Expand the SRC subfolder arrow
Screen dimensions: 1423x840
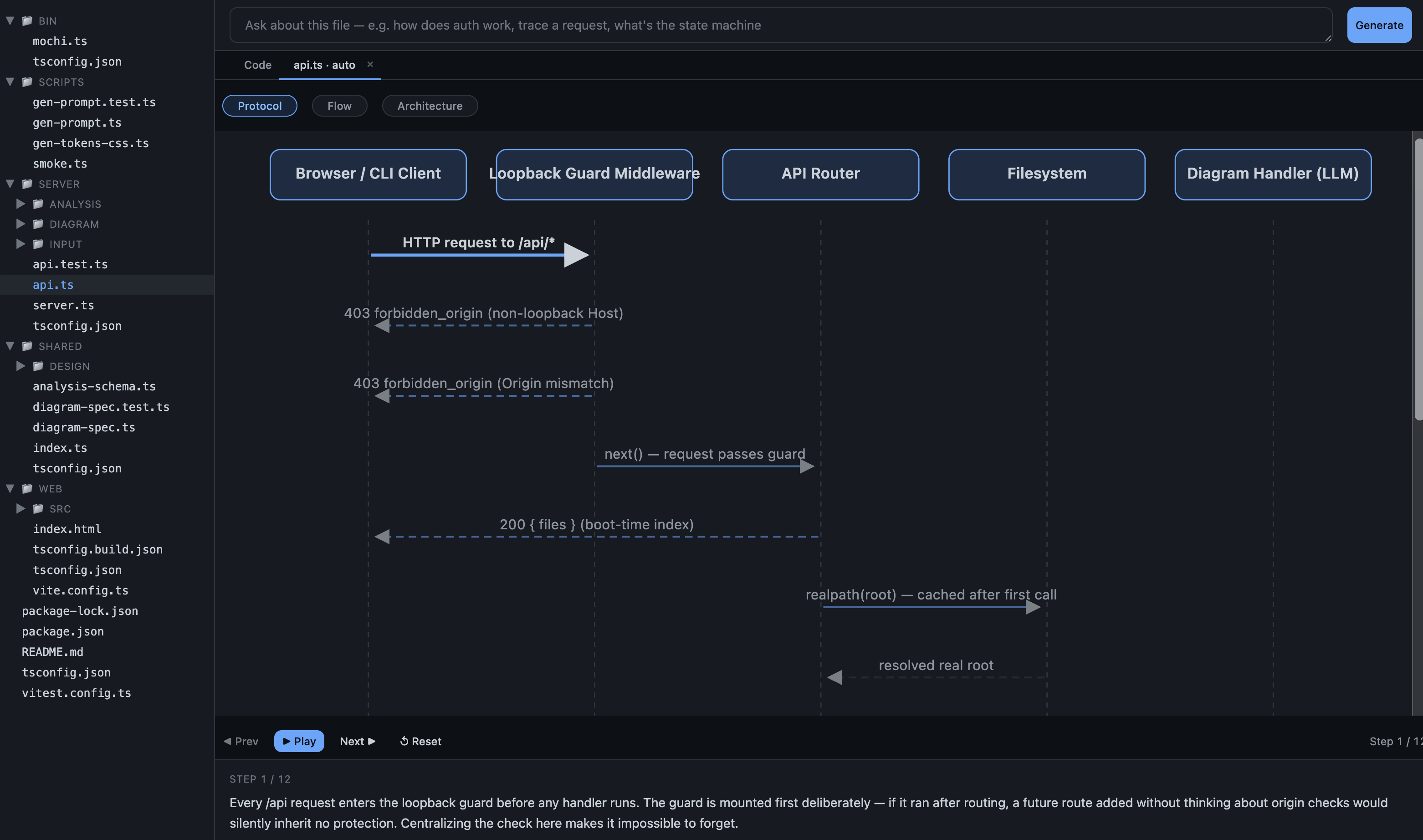point(21,508)
